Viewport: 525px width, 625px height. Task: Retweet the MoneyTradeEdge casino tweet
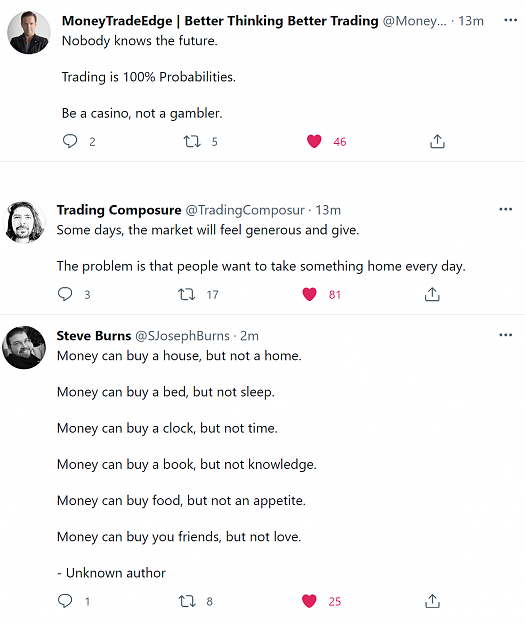(x=192, y=142)
